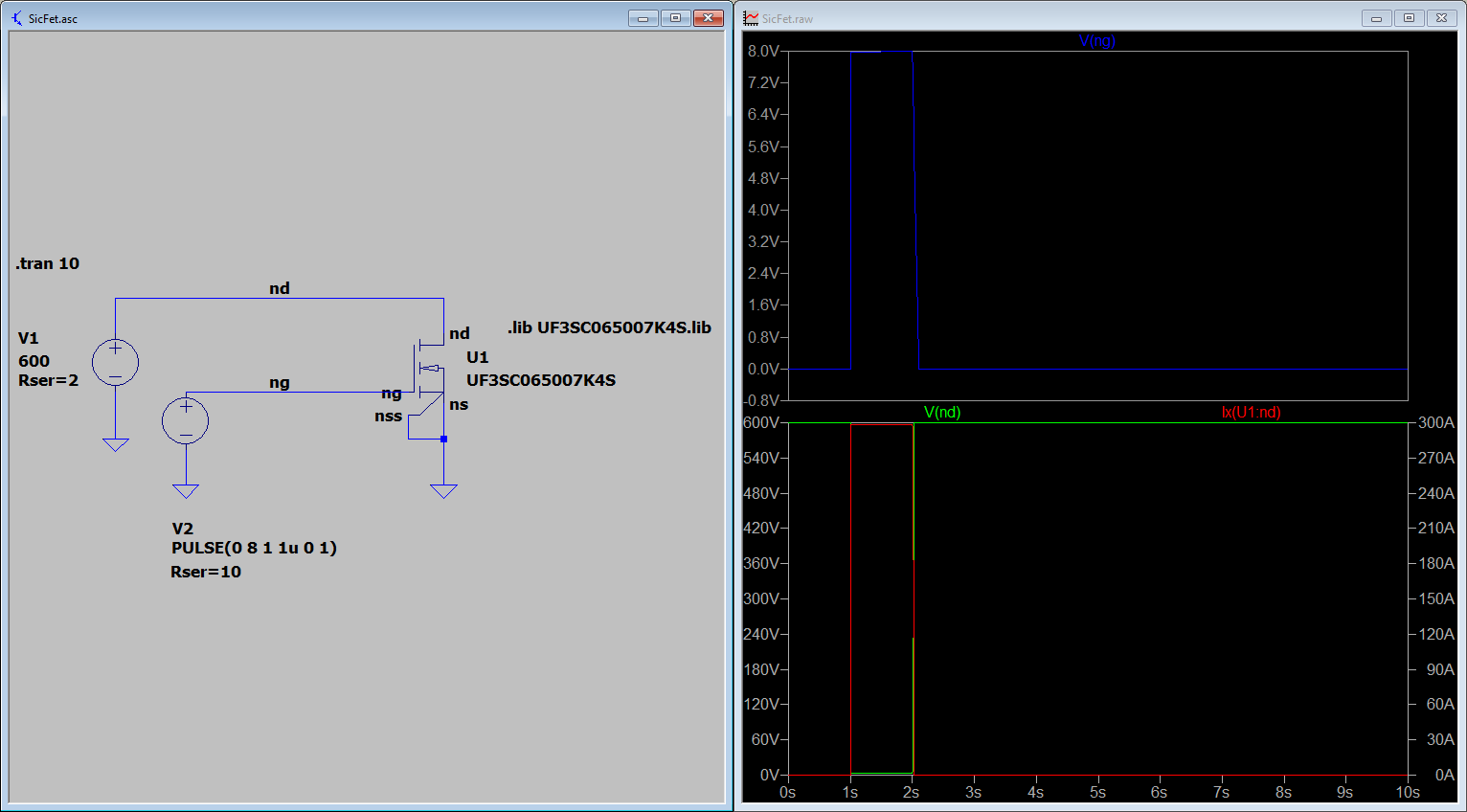Click the SicFet.asc title bar
This screenshot has width=1467, height=812.
367,18
